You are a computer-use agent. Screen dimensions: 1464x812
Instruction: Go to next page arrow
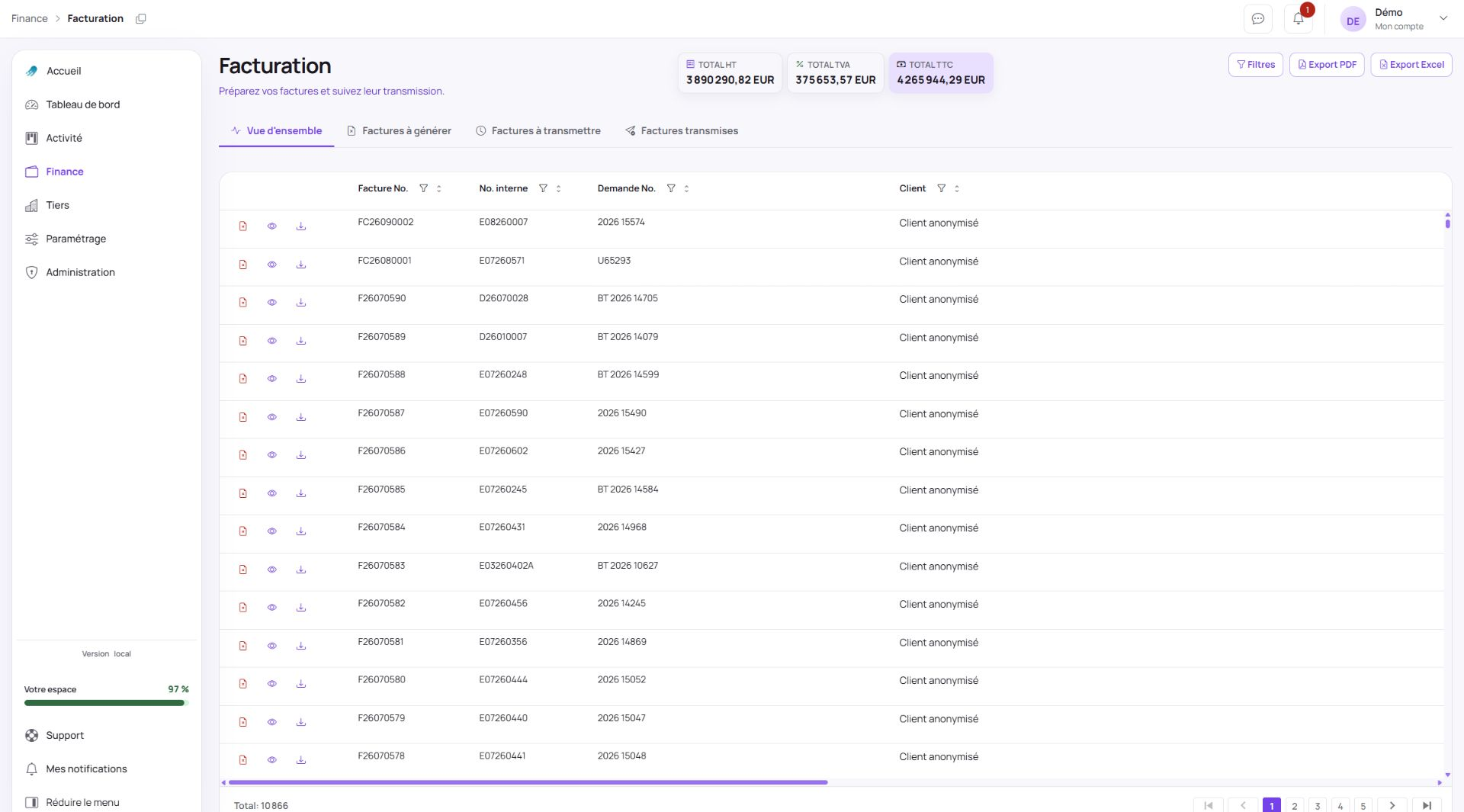coord(1392,805)
